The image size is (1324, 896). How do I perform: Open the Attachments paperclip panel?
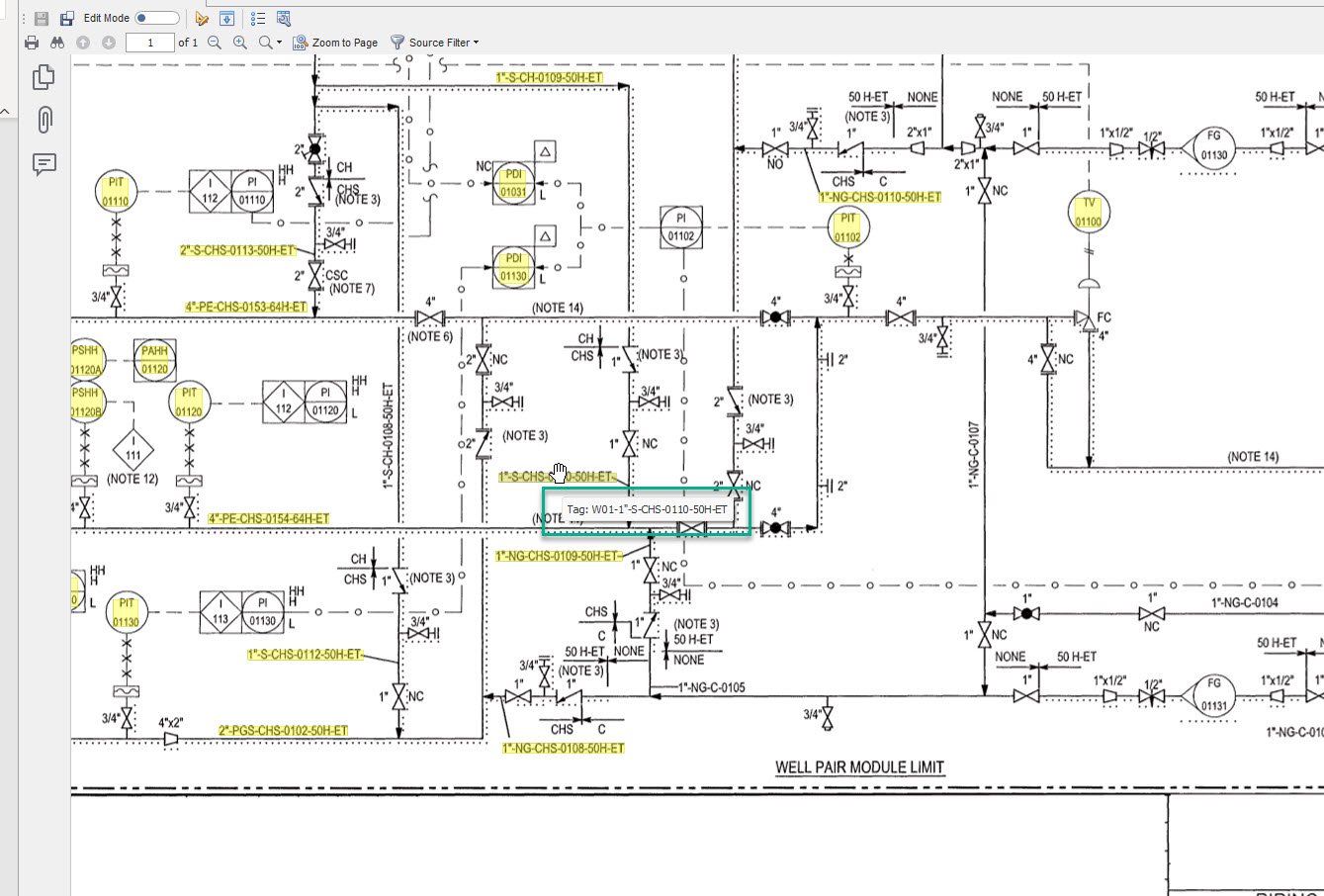point(44,120)
